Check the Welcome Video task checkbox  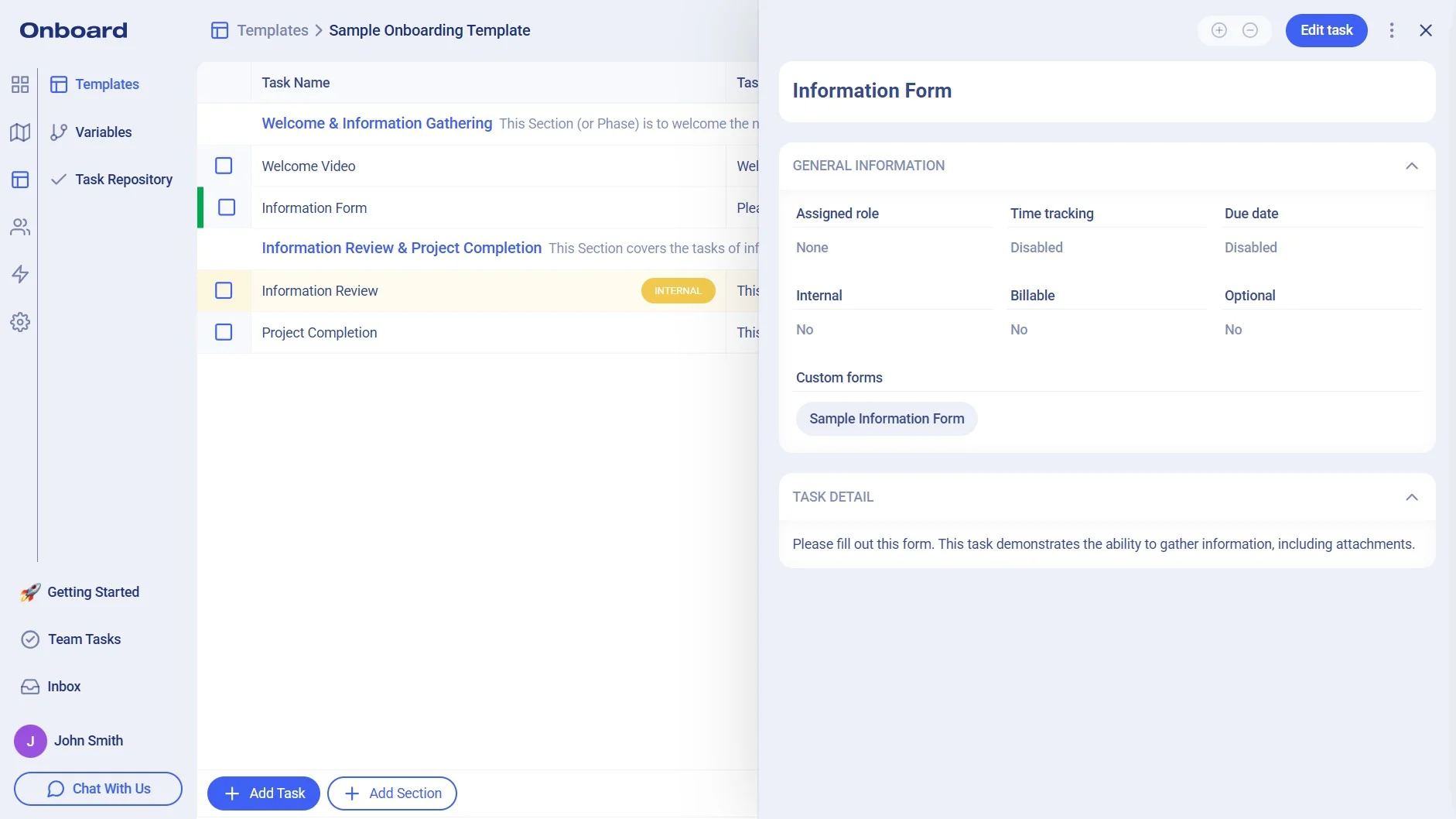tap(224, 166)
